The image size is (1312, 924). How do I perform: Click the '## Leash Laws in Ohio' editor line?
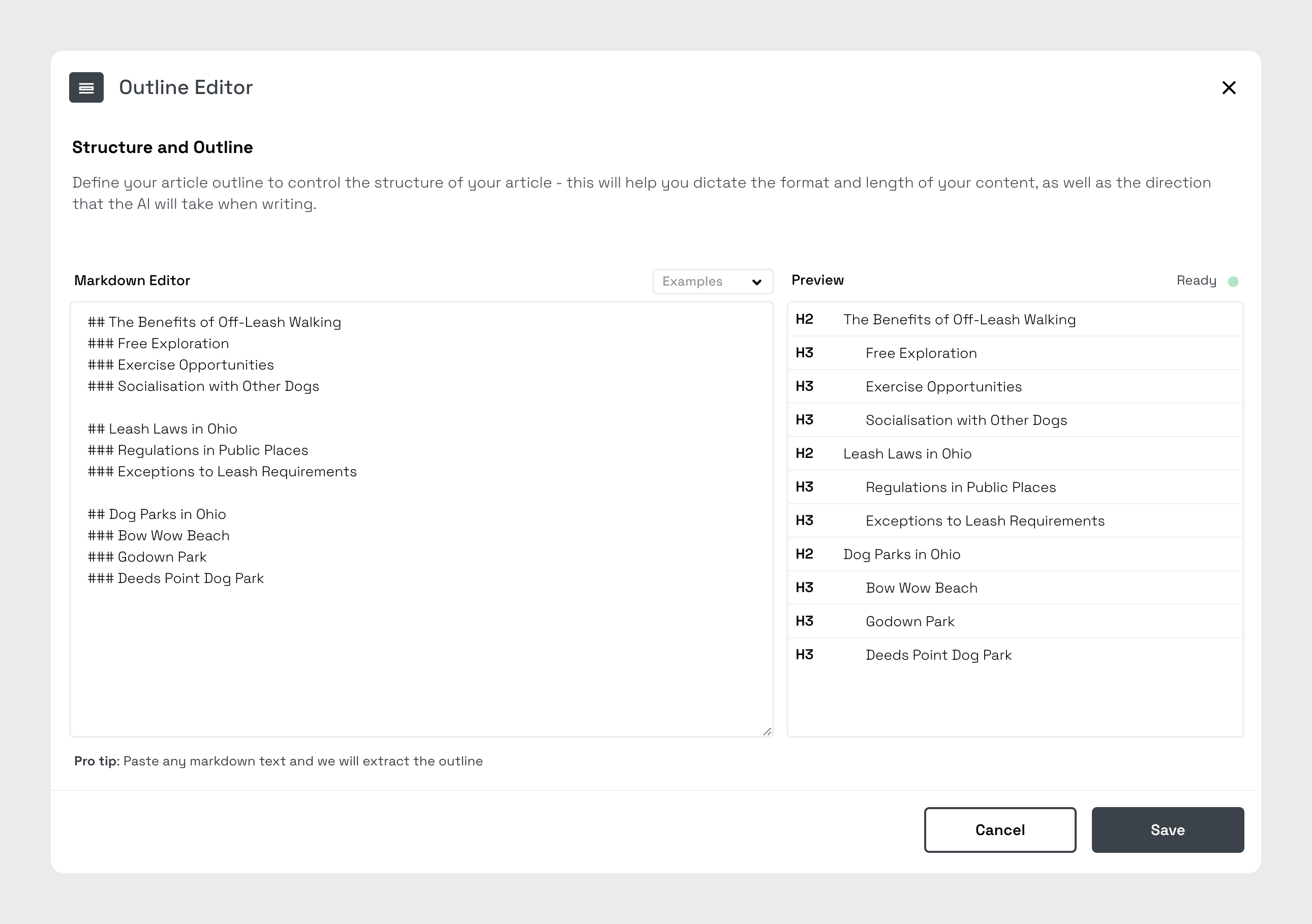162,429
